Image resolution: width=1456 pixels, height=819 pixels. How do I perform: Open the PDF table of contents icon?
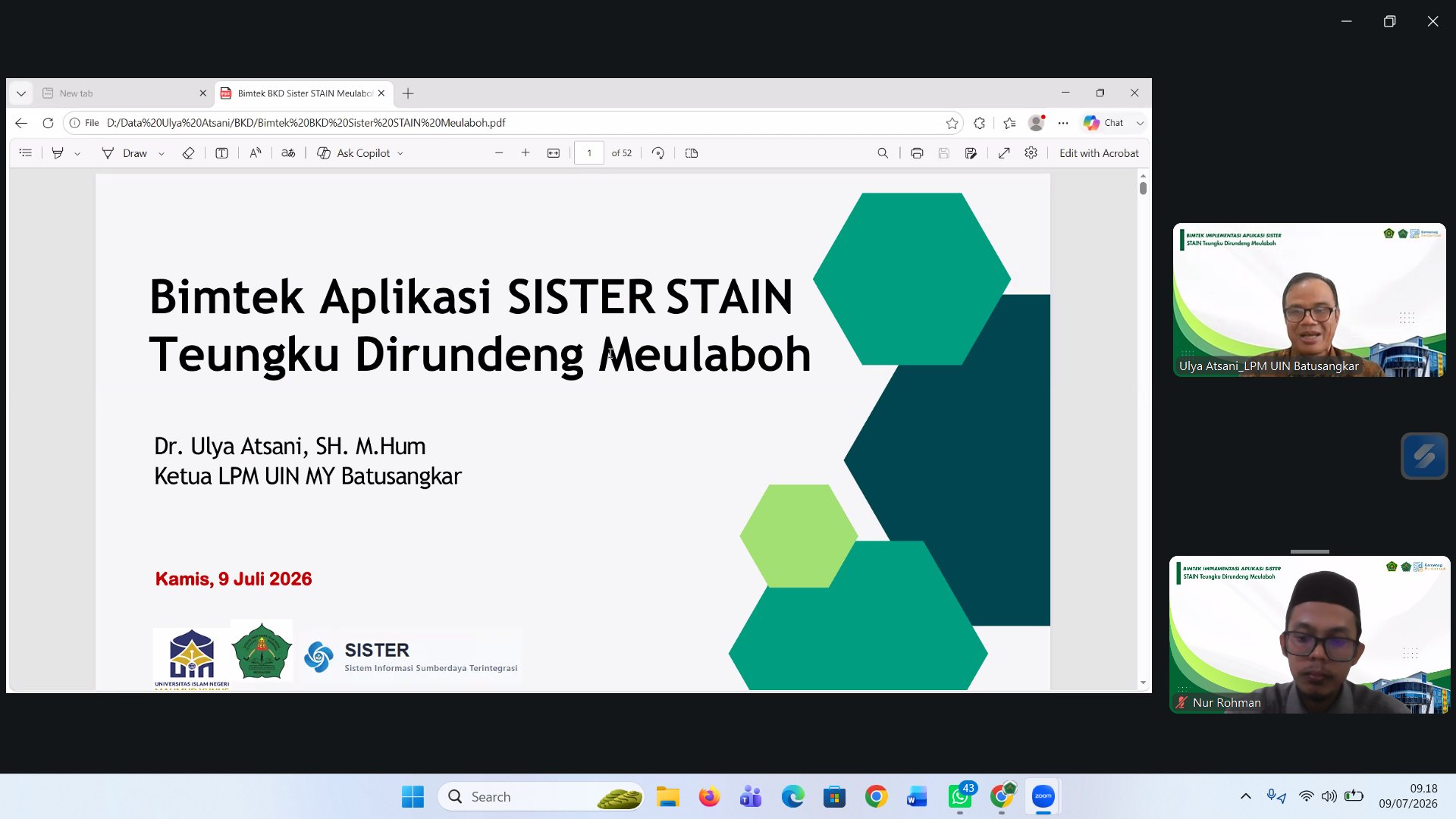pos(25,153)
